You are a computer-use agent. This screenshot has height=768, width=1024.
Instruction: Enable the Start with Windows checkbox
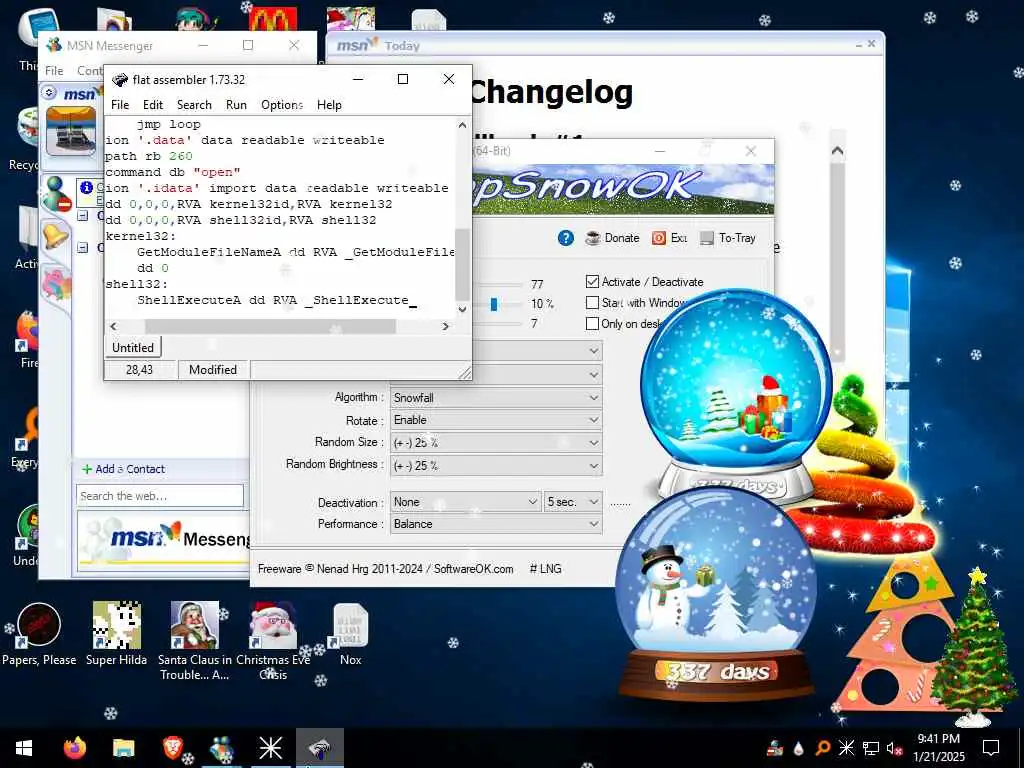(x=592, y=302)
